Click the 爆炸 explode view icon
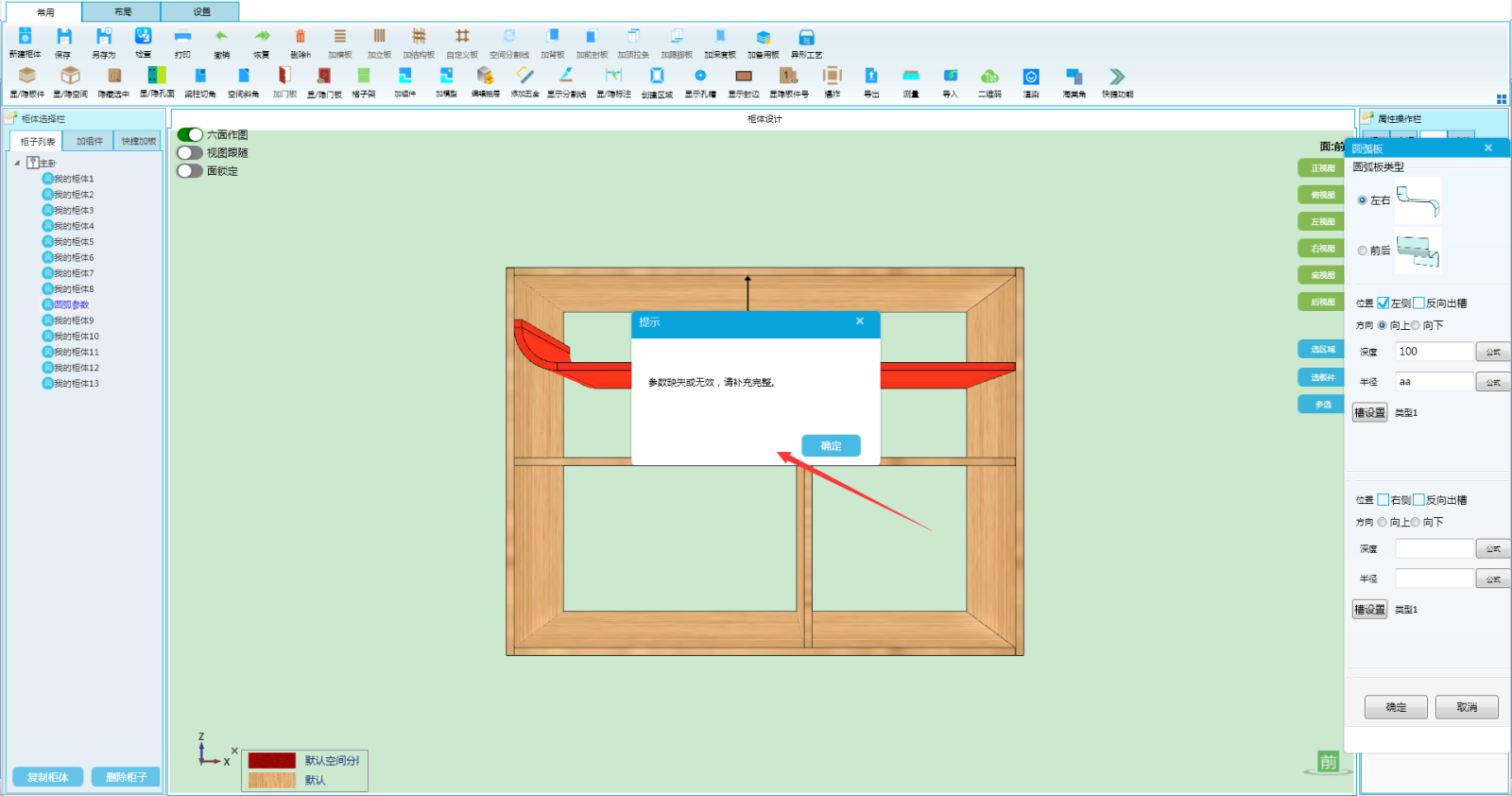 coord(832,77)
